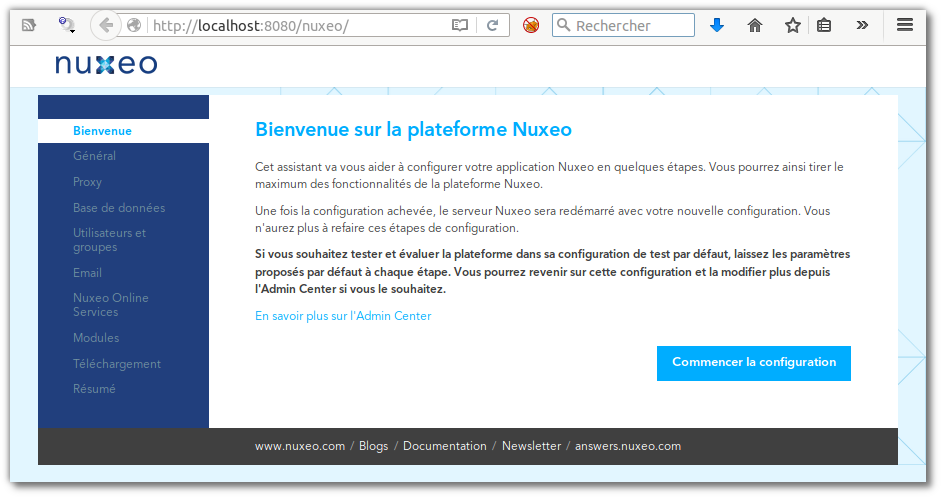The width and height of the screenshot is (942, 498).
Task: Click the magnifier icon in the search box
Action: pos(564,25)
